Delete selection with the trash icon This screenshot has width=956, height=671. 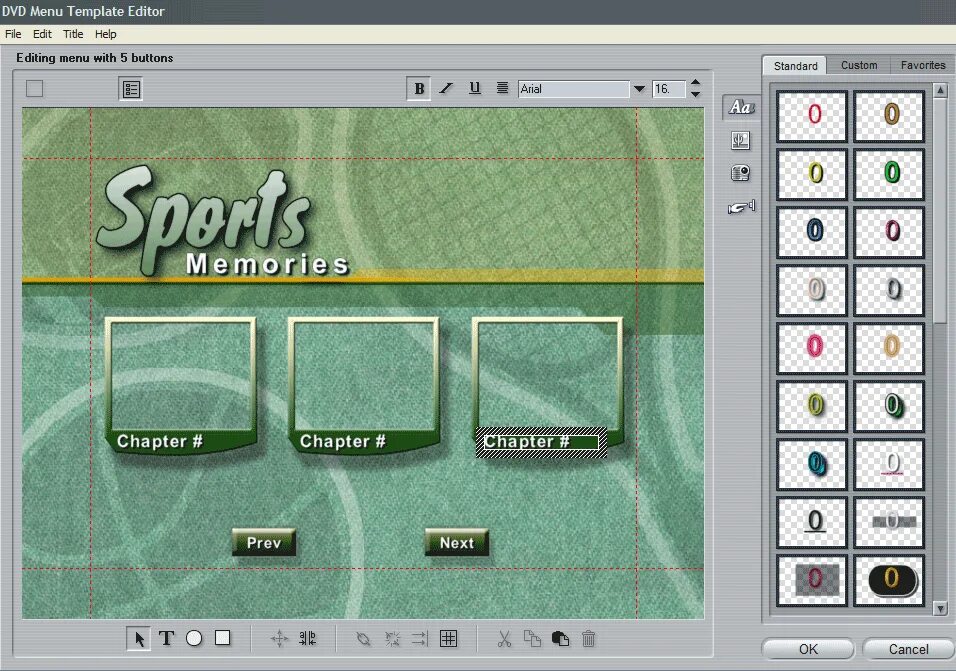pos(588,639)
